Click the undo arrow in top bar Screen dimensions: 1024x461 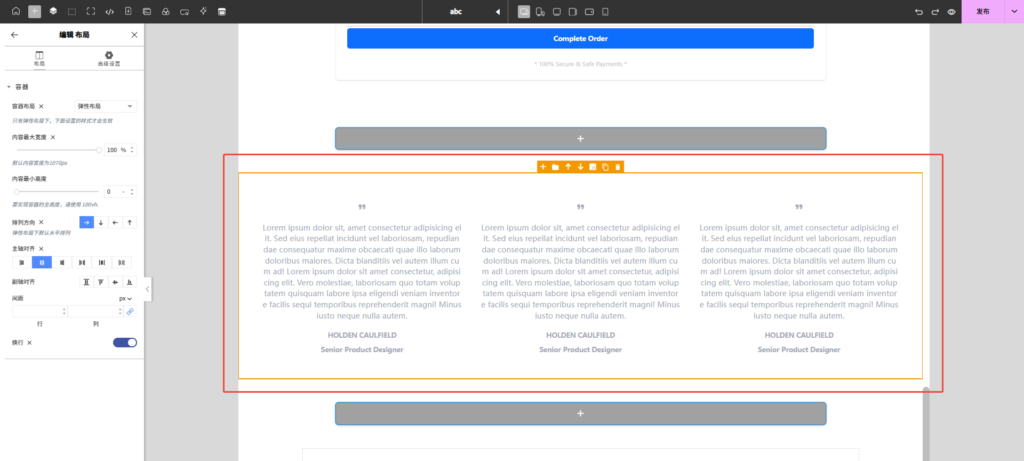(919, 11)
